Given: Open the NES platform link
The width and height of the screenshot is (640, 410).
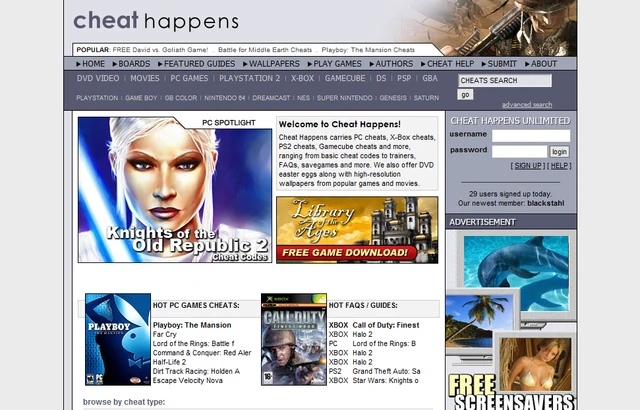Looking at the screenshot, I should coord(303,98).
